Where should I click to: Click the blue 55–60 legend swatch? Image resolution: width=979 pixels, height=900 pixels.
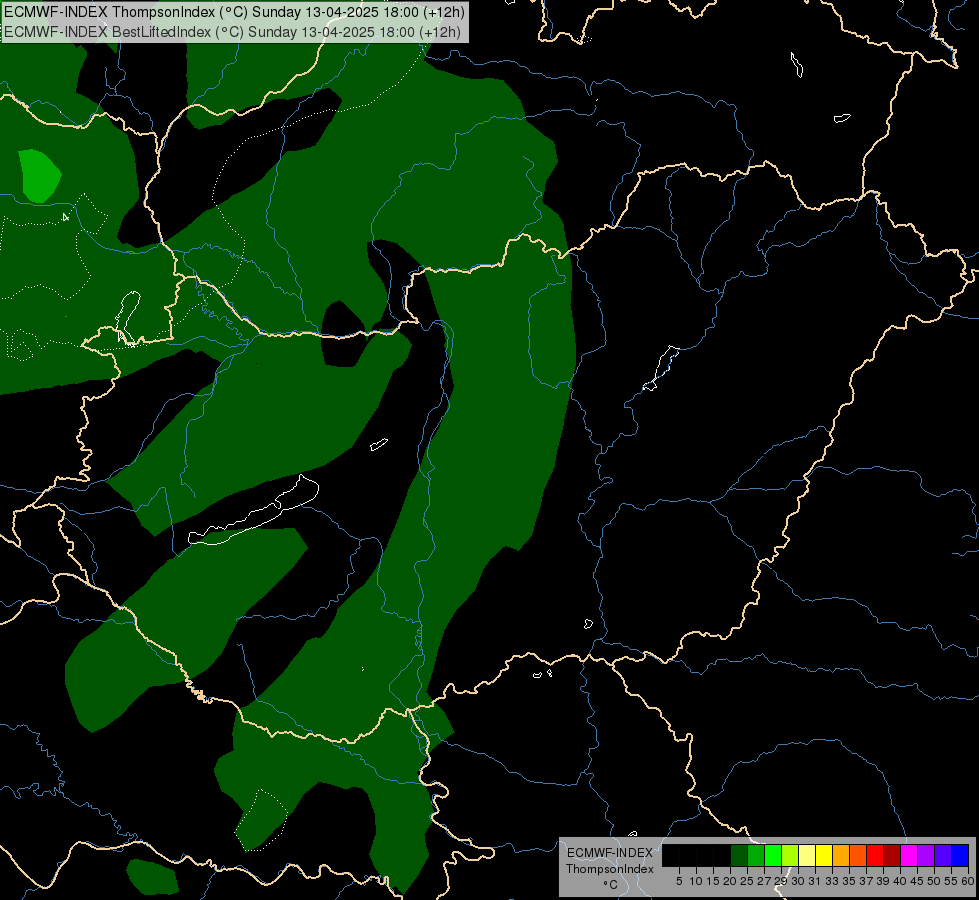click(x=960, y=855)
